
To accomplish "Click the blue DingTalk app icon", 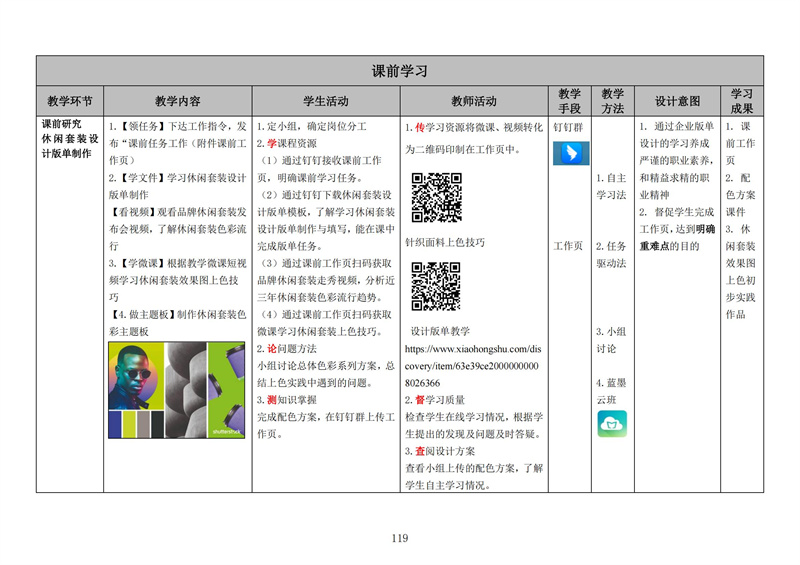I will [x=571, y=153].
